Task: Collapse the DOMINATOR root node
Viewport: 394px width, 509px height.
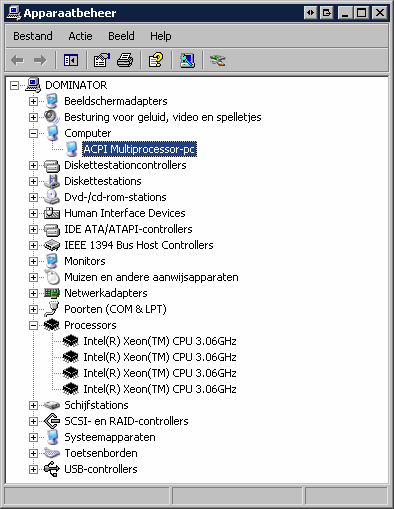Action: point(14,85)
